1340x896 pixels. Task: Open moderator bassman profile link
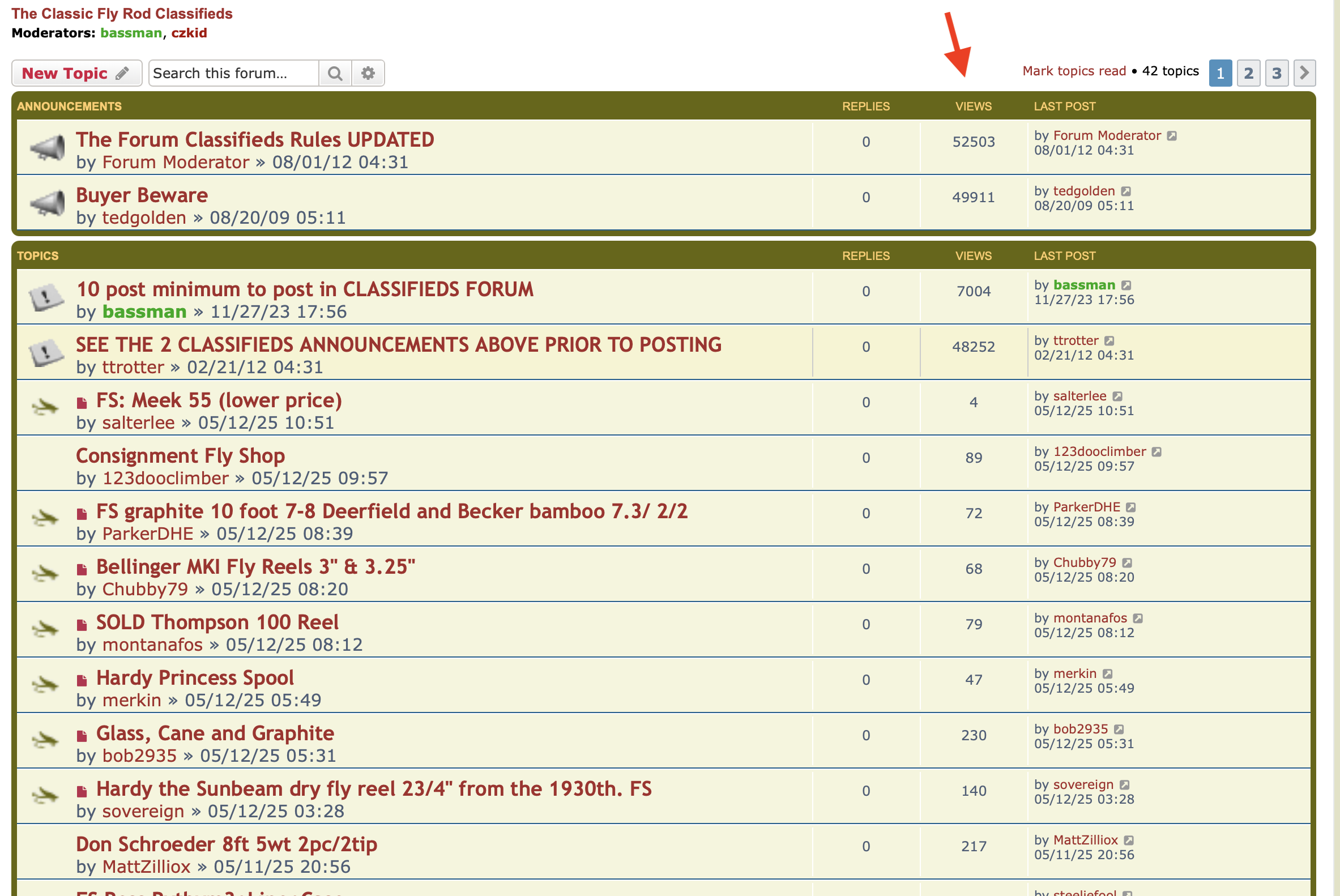[131, 33]
